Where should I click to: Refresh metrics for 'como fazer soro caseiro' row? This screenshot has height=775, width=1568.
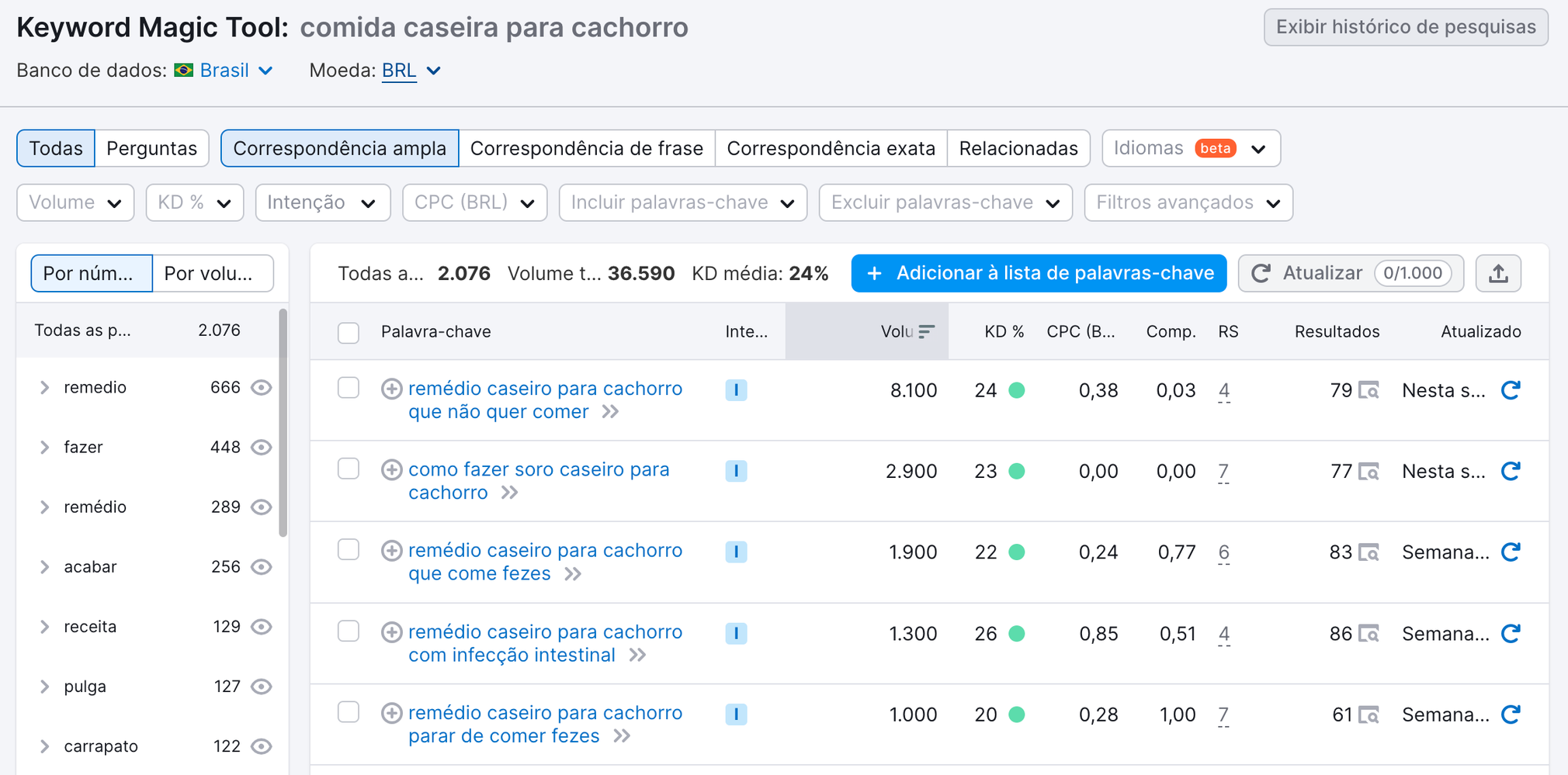(1511, 470)
